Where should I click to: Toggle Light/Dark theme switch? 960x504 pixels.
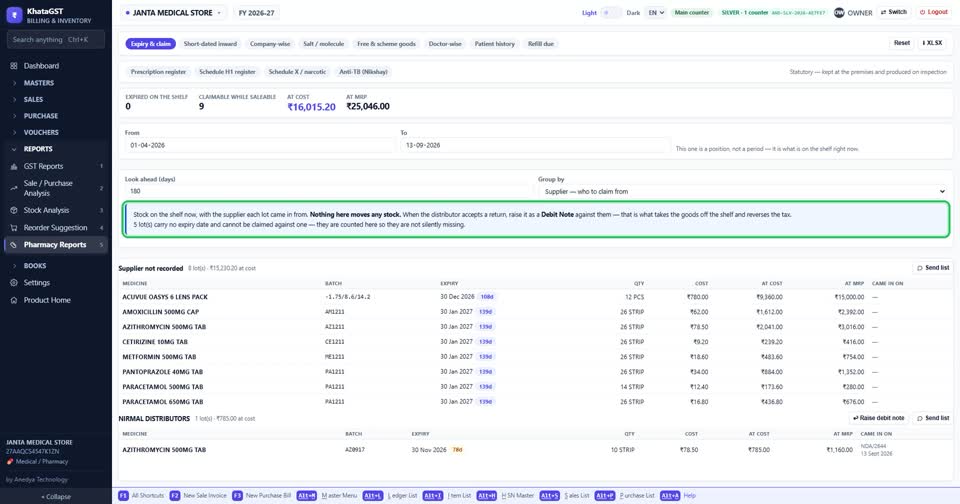[611, 12]
